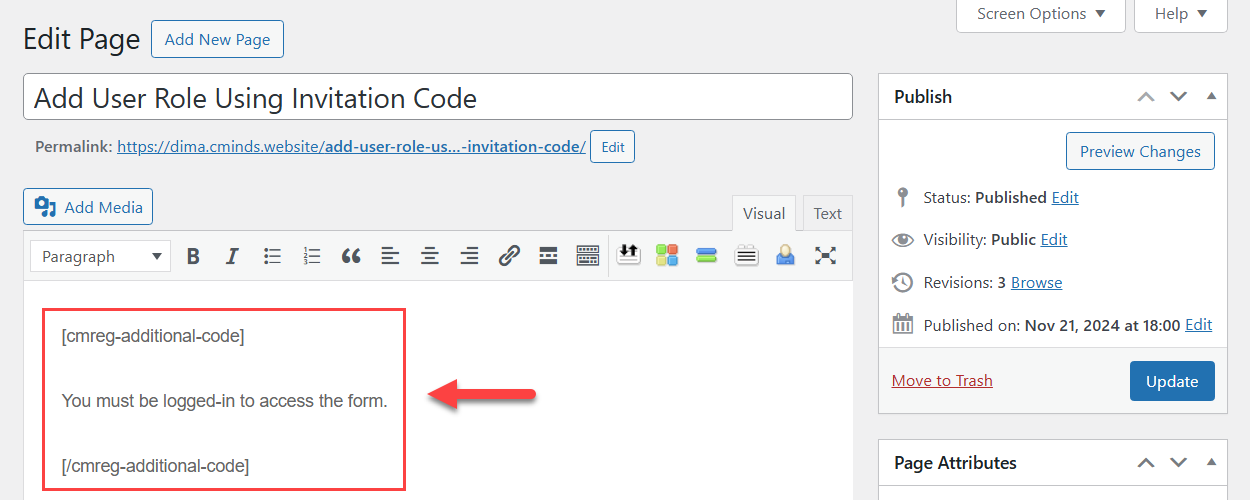Apply blockquote formatting
Screen dimensions: 1250x500
click(x=351, y=256)
